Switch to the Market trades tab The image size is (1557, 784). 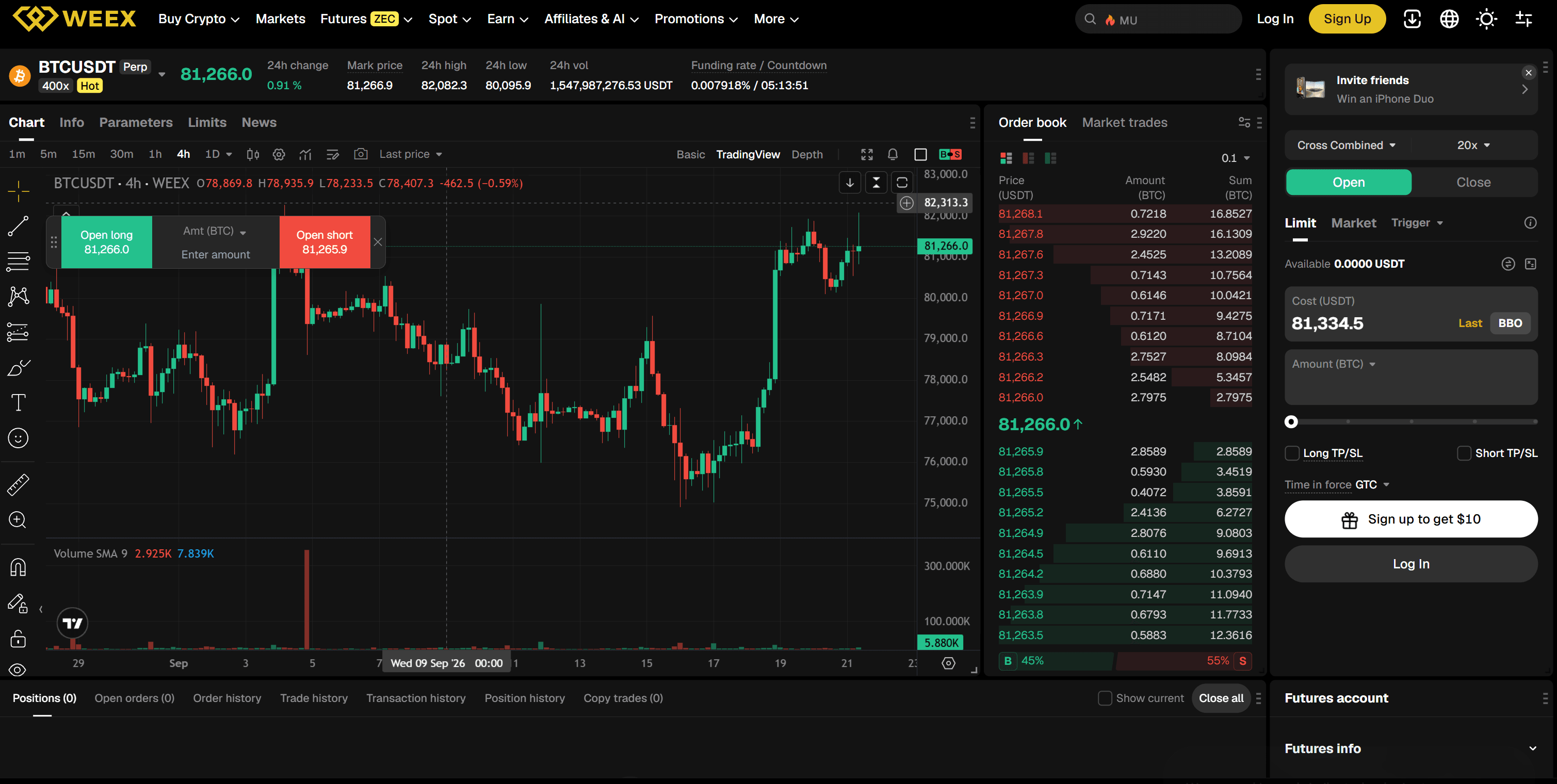tap(1124, 123)
